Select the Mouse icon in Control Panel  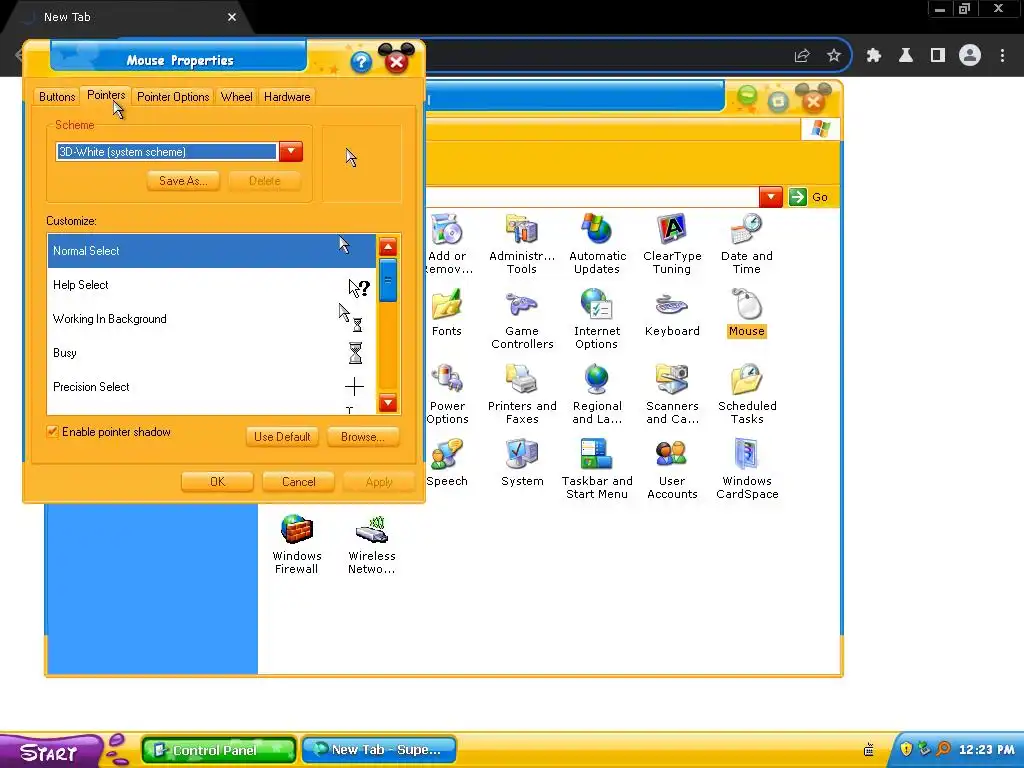coord(746,305)
